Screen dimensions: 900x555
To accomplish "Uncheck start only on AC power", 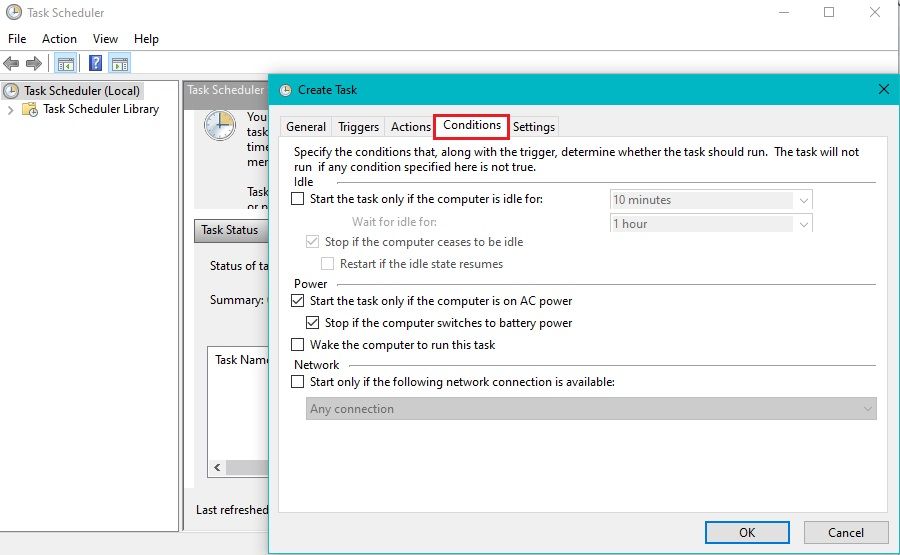I will point(297,301).
